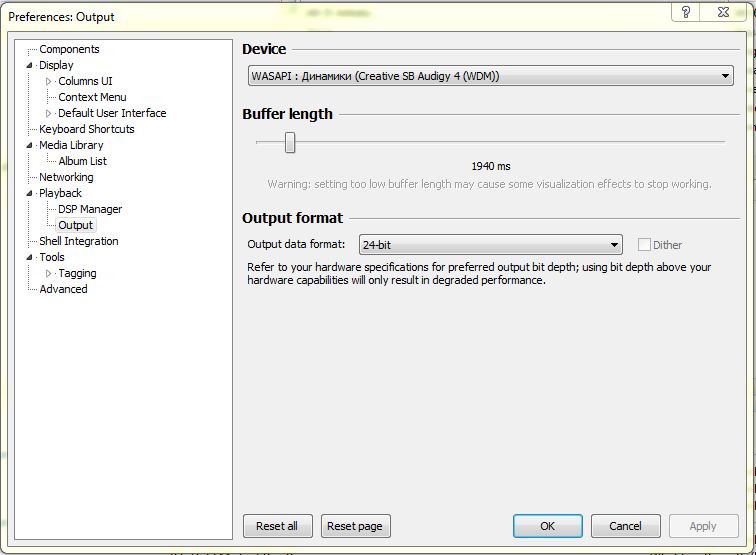Select Networking in the tree
Viewport: 756px width, 555px height.
66,177
